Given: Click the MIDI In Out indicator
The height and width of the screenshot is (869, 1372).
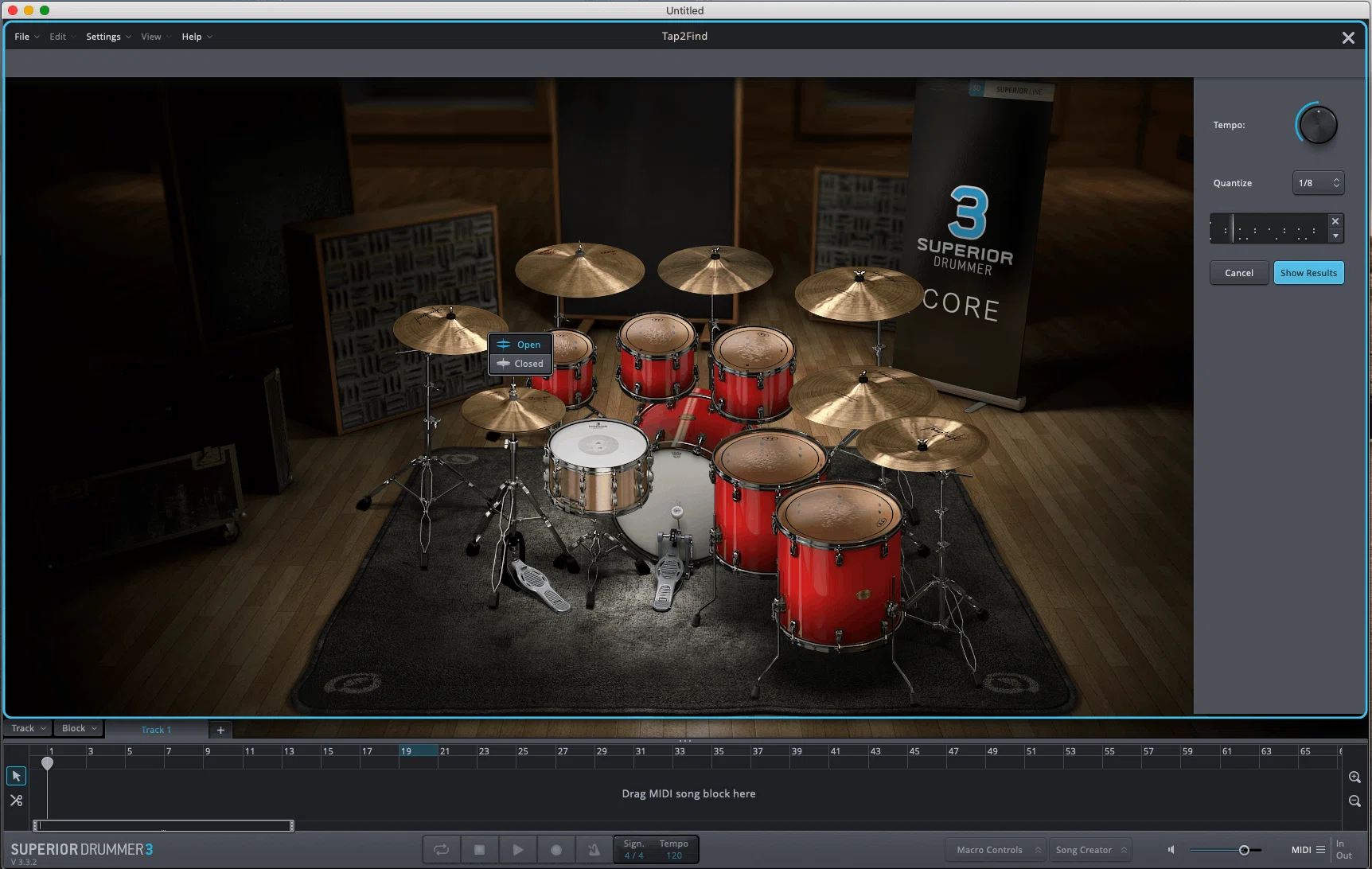Looking at the screenshot, I should click(x=1343, y=849).
